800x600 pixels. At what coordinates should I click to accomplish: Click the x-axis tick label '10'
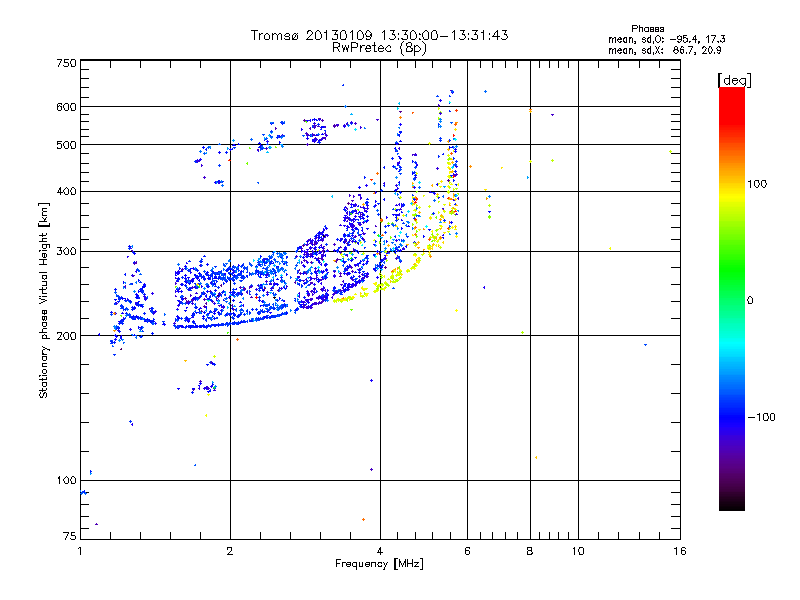click(578, 551)
